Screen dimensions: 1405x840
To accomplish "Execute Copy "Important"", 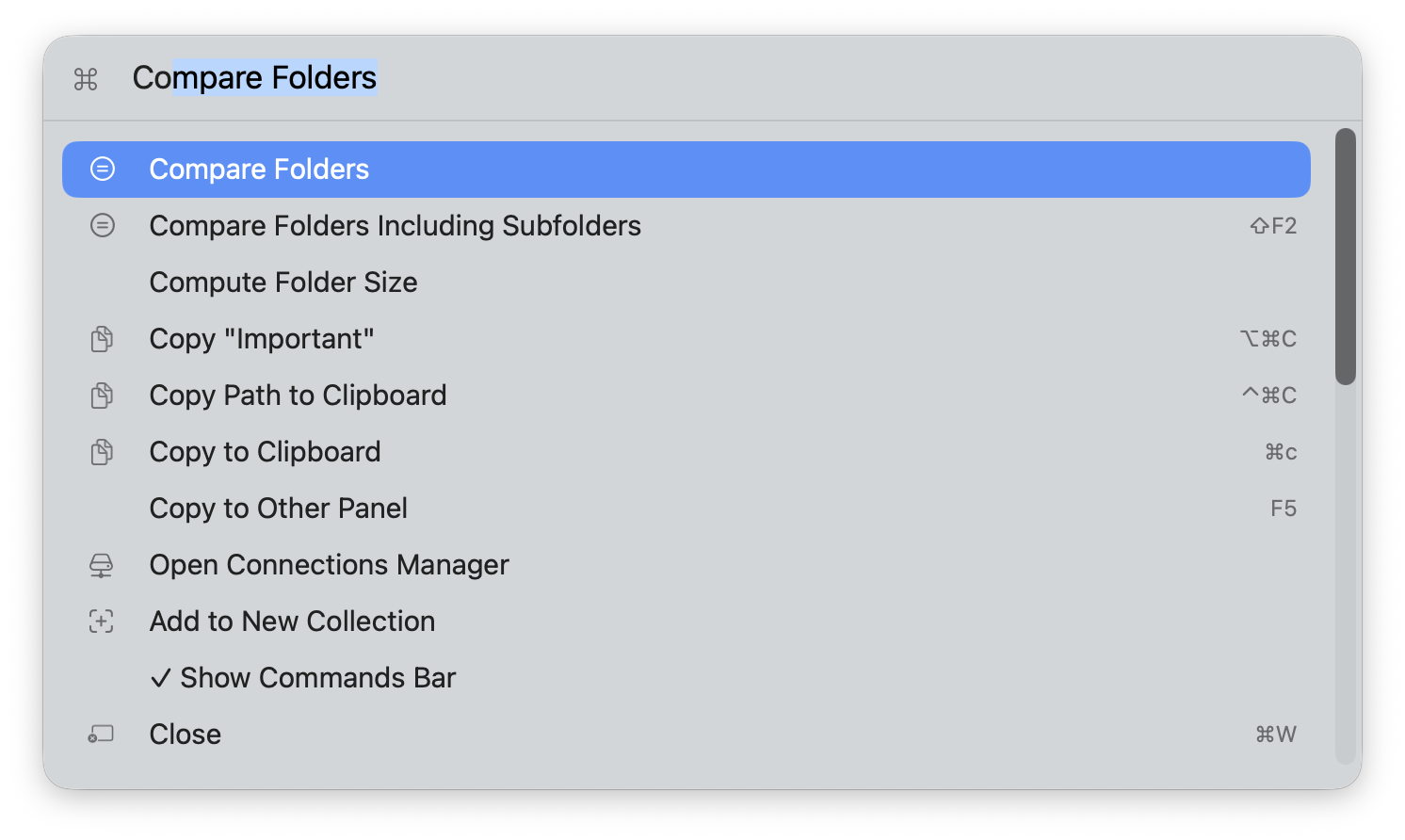I will click(x=262, y=338).
